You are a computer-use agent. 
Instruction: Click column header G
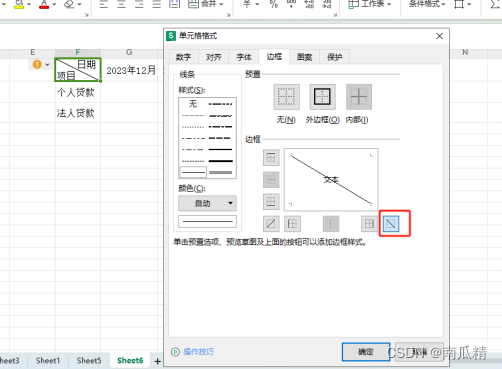pos(129,52)
